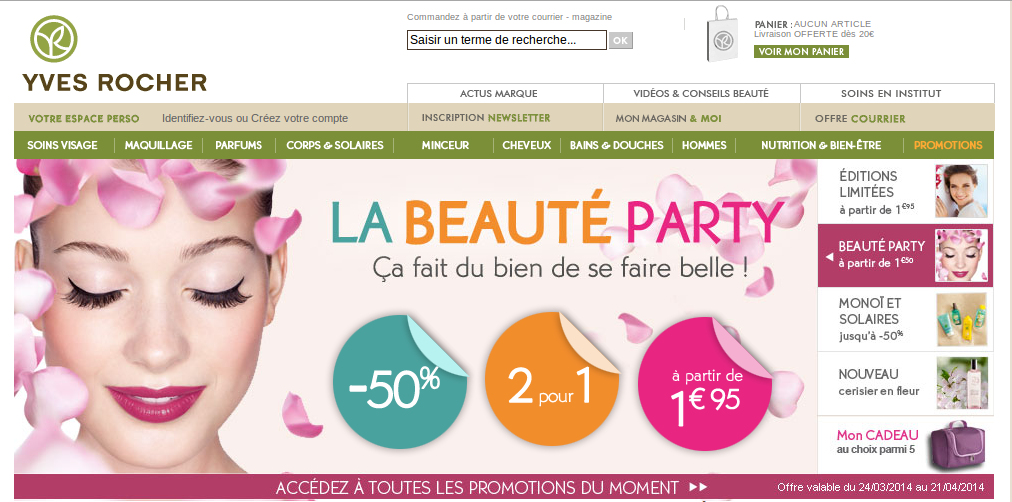Image resolution: width=1012 pixels, height=502 pixels.
Task: Click the shopping bag basket icon
Action: (722, 34)
